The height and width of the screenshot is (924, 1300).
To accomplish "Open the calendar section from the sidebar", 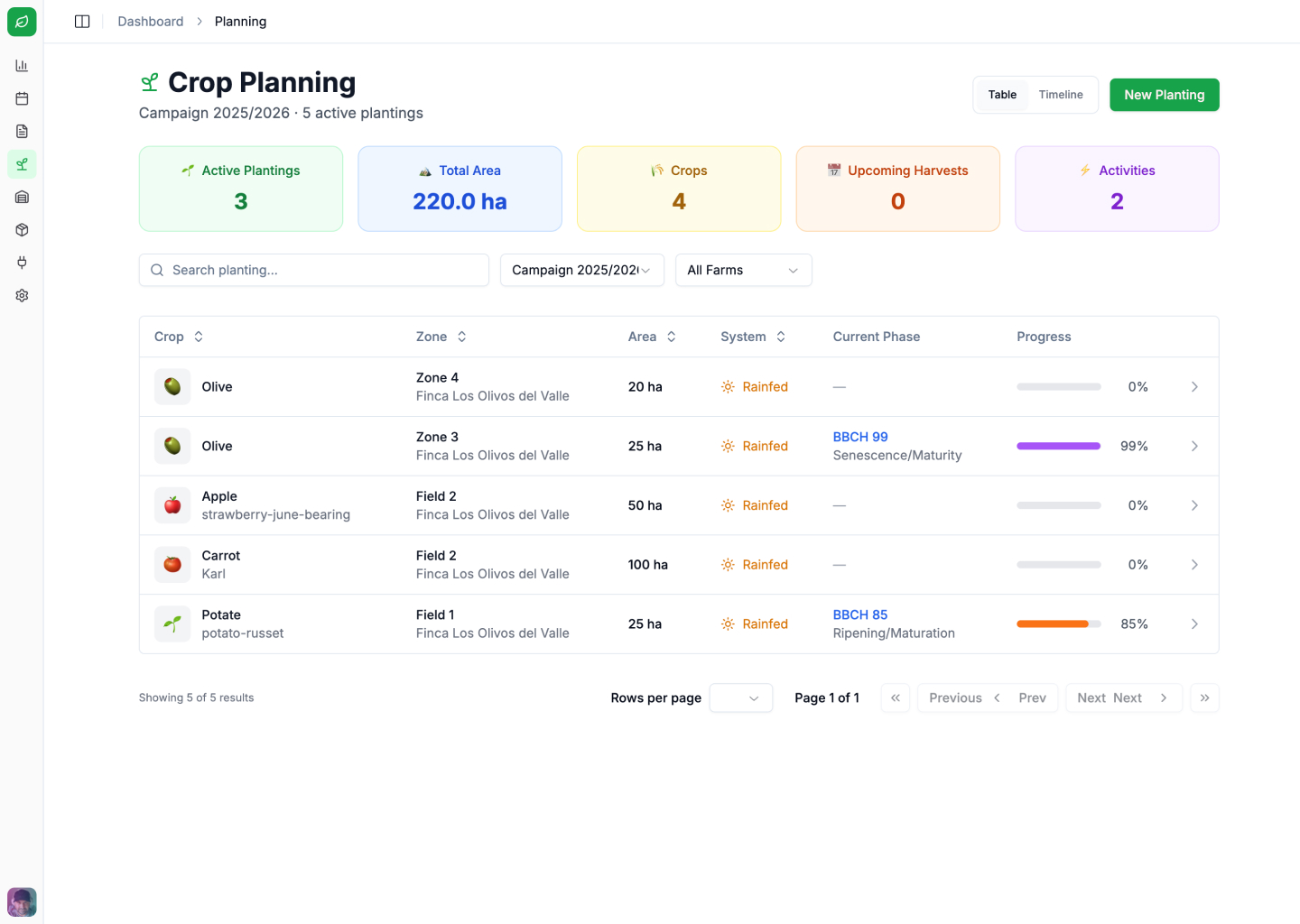I will tap(21, 98).
